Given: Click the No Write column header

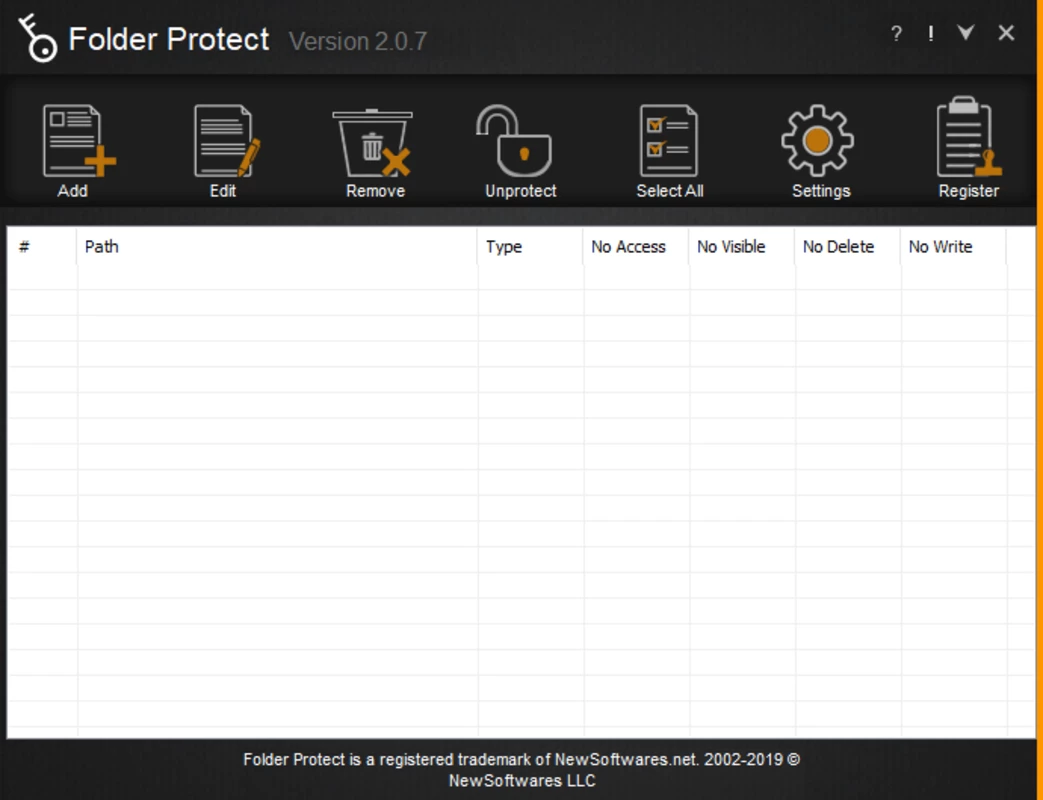Looking at the screenshot, I should (x=953, y=247).
